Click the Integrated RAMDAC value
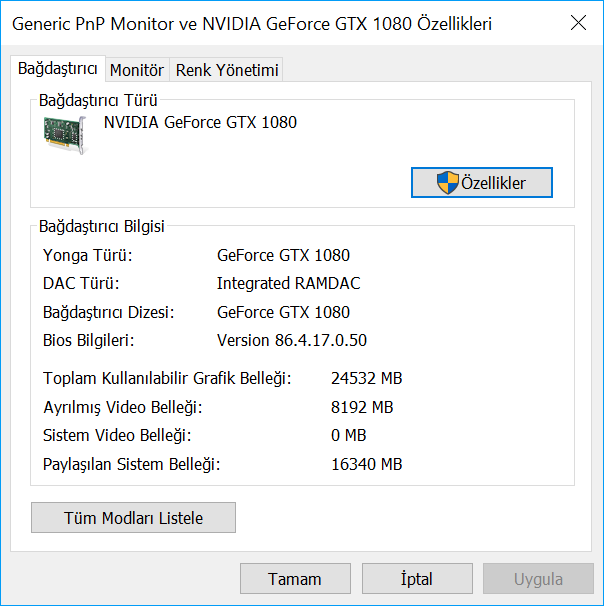 [x=288, y=283]
